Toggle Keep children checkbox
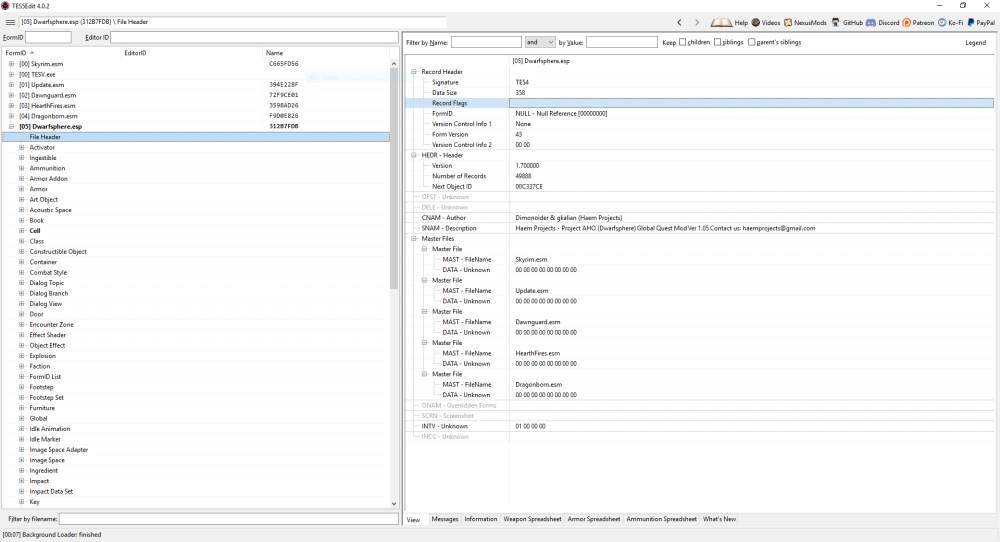Viewport: 1000px width, 542px height. pyautogui.click(x=682, y=42)
